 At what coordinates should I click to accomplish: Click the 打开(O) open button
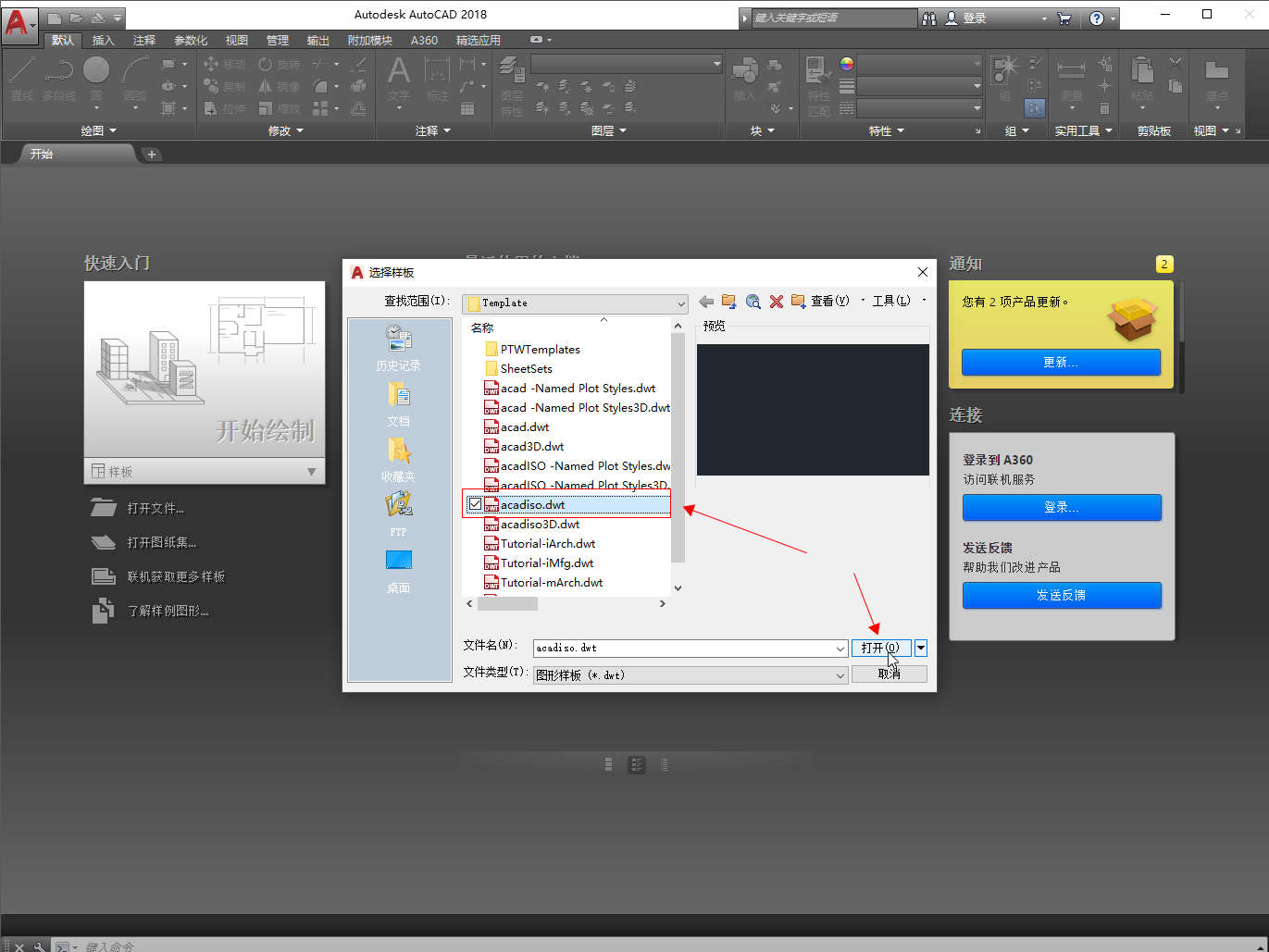880,648
